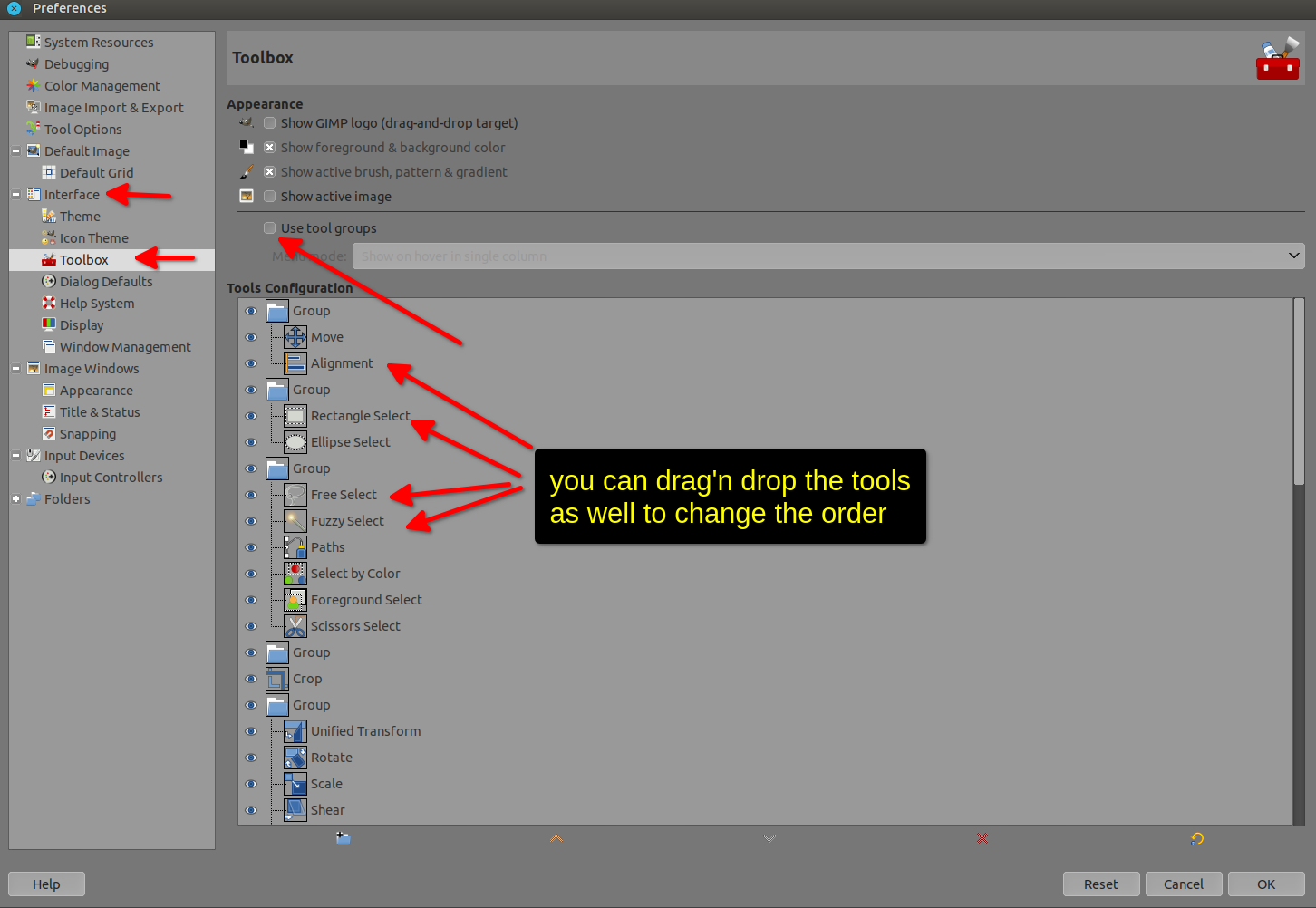Click the System Resources icon in sidebar
The image size is (1316, 908).
(x=34, y=42)
